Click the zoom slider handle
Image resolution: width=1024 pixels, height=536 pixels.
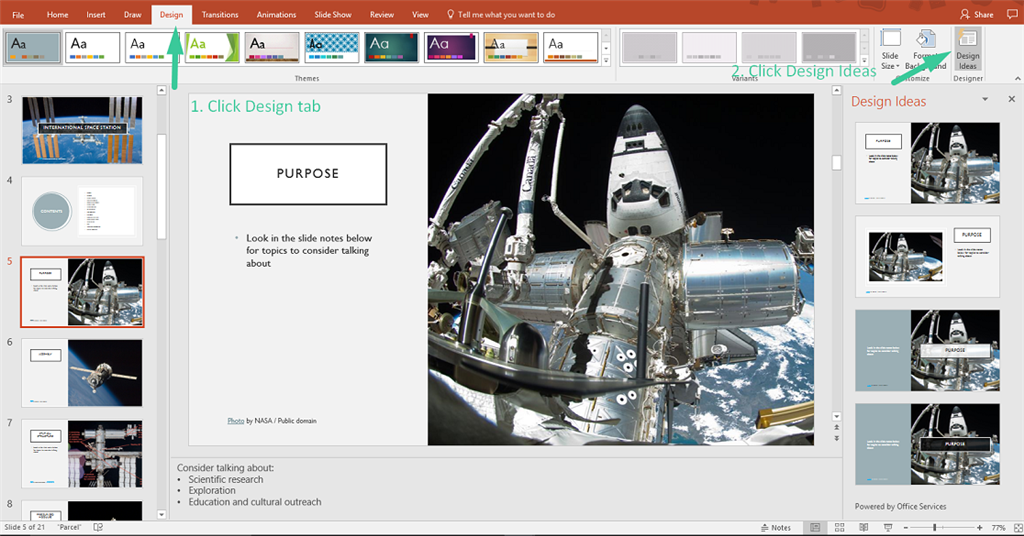coord(935,528)
